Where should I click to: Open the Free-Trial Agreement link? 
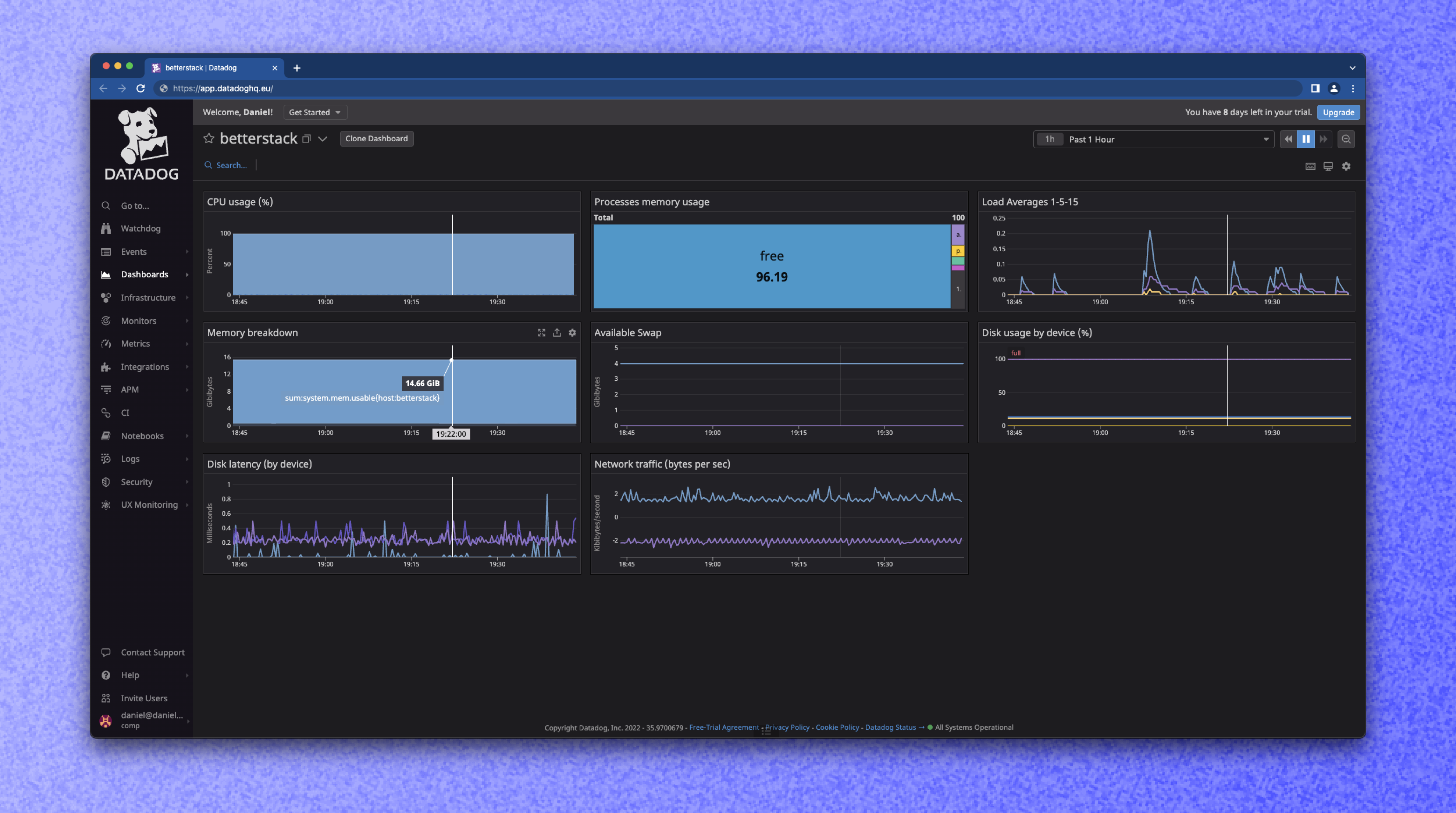coord(723,727)
